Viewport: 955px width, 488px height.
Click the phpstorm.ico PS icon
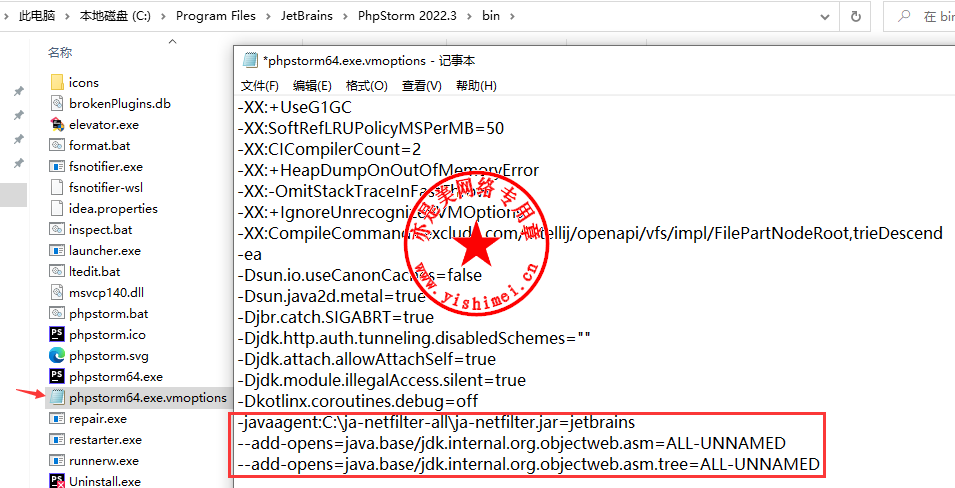57,334
